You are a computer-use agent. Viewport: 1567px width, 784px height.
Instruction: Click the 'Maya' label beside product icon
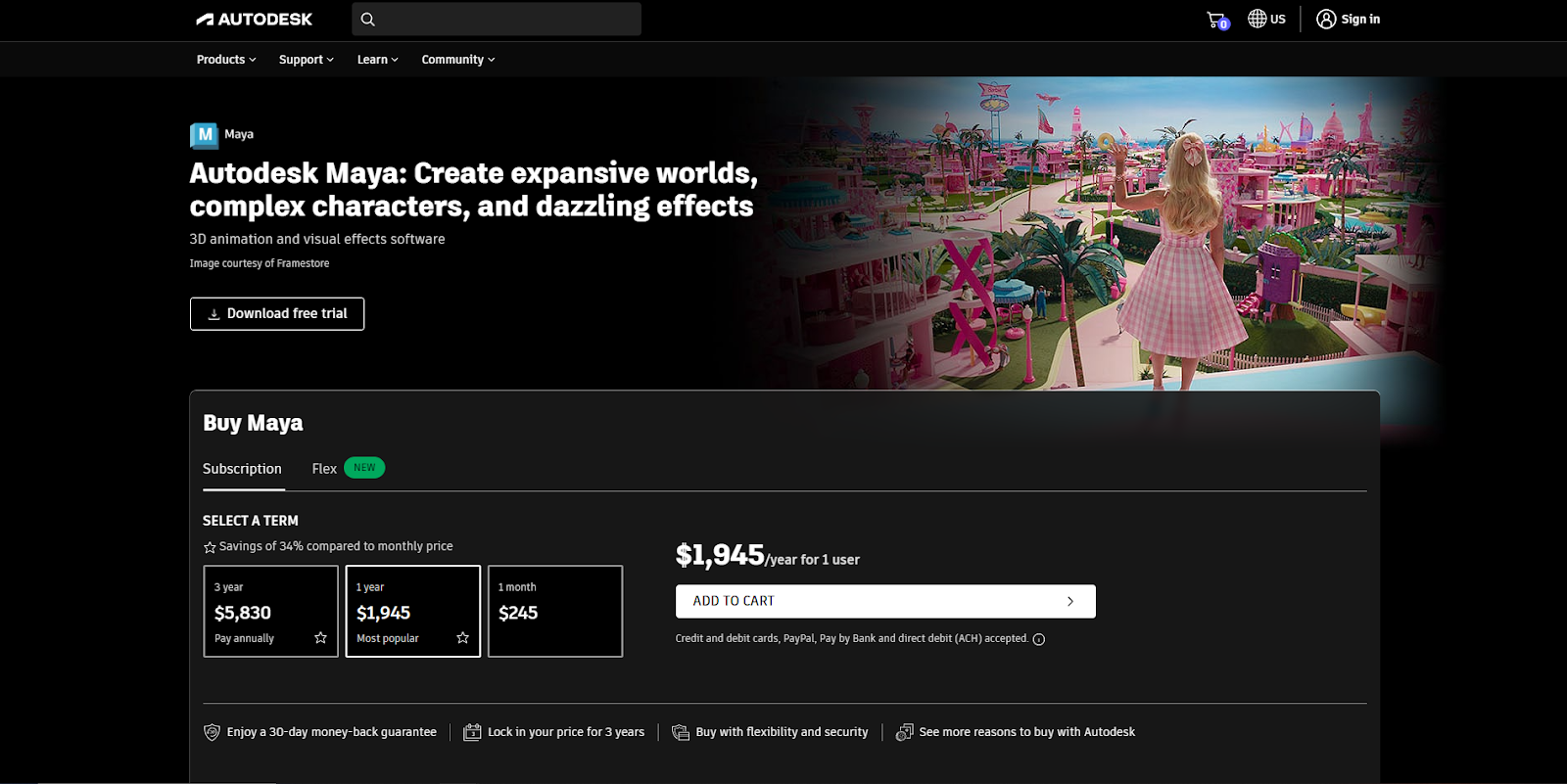pos(239,134)
